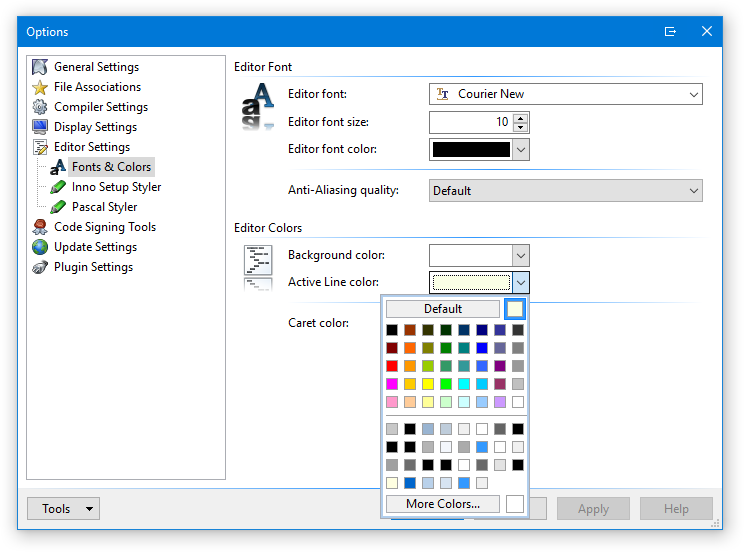
Task: Expand the Editor font dropdown
Action: tap(694, 94)
